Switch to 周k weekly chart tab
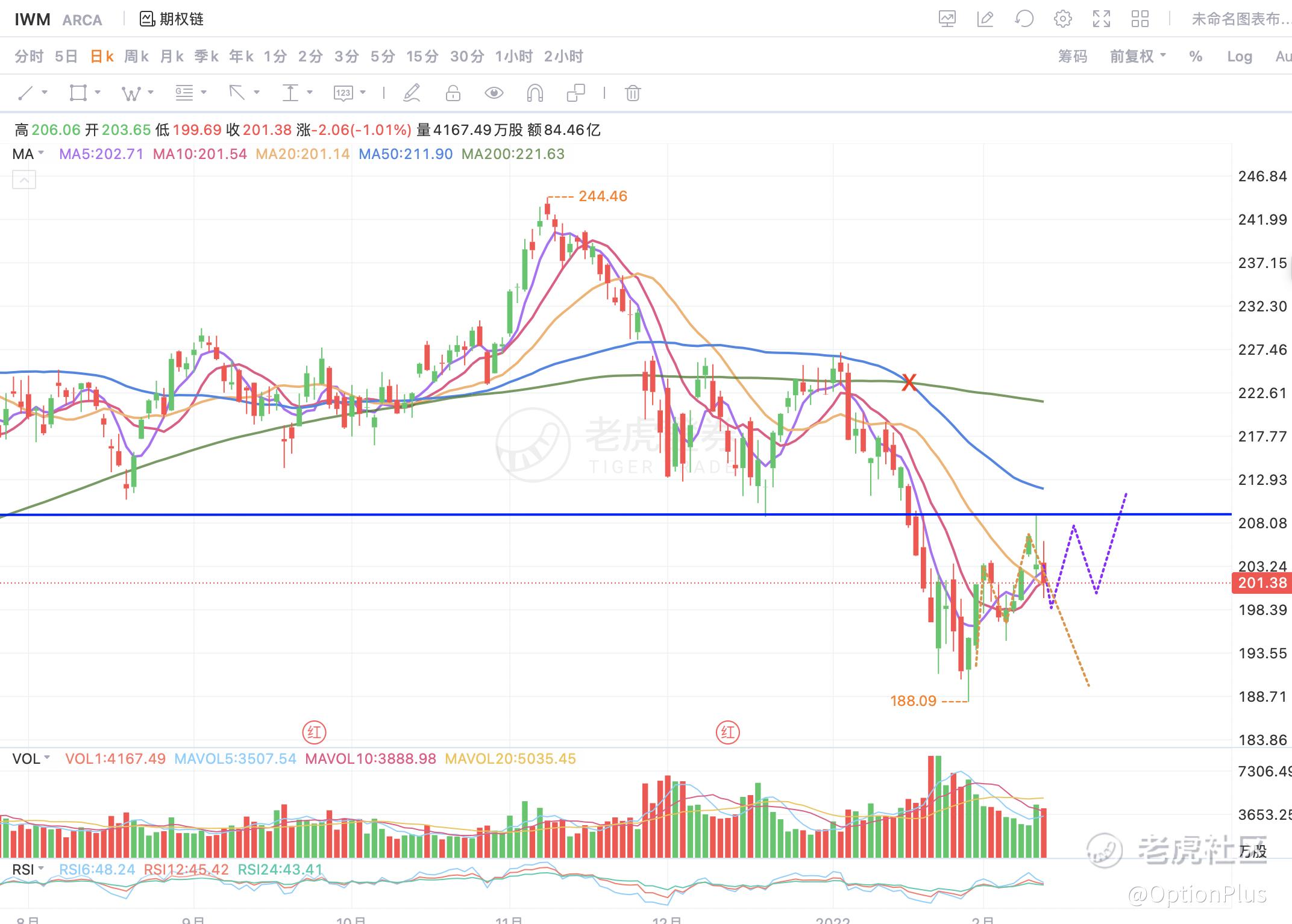1292x924 pixels. tap(136, 57)
